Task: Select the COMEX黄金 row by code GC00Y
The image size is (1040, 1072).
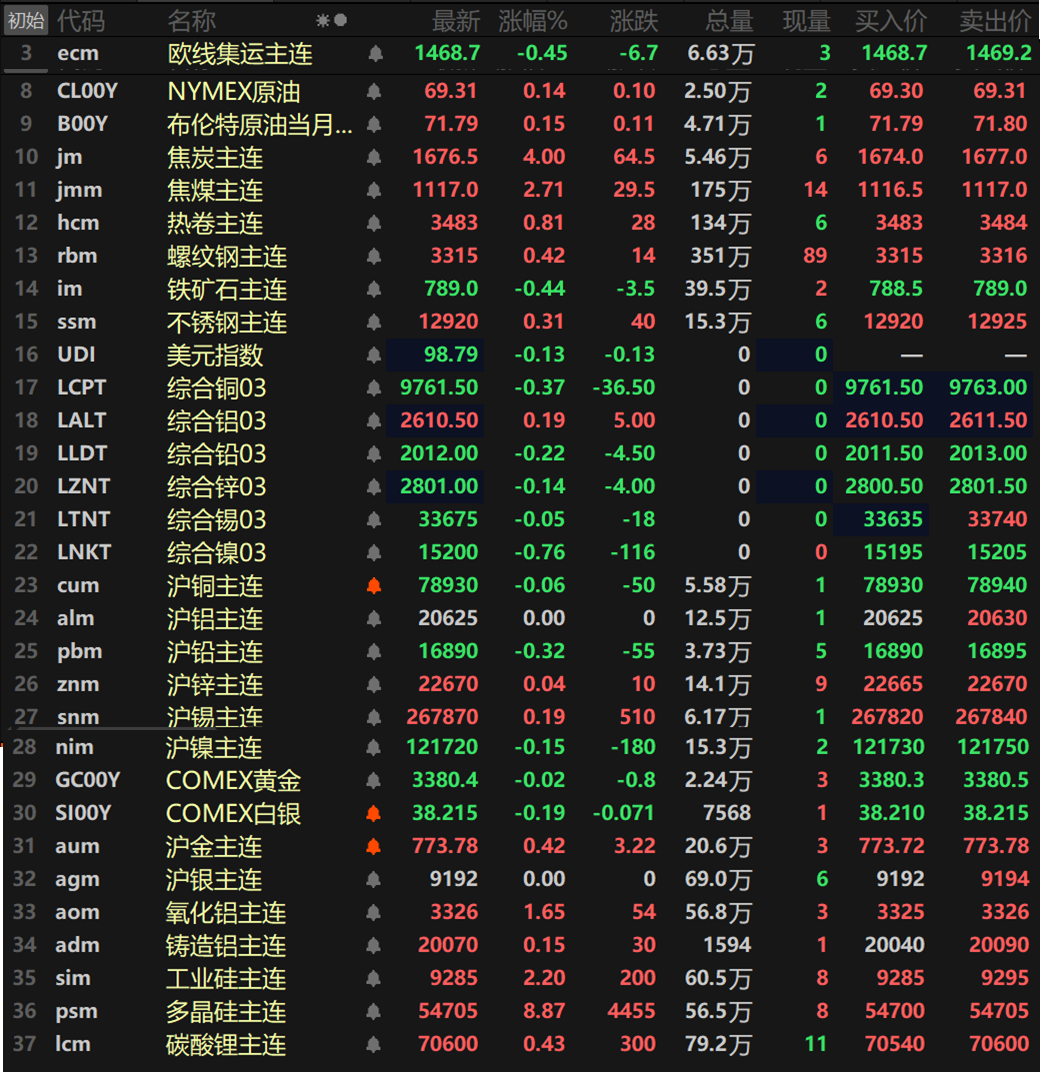Action: coord(88,780)
